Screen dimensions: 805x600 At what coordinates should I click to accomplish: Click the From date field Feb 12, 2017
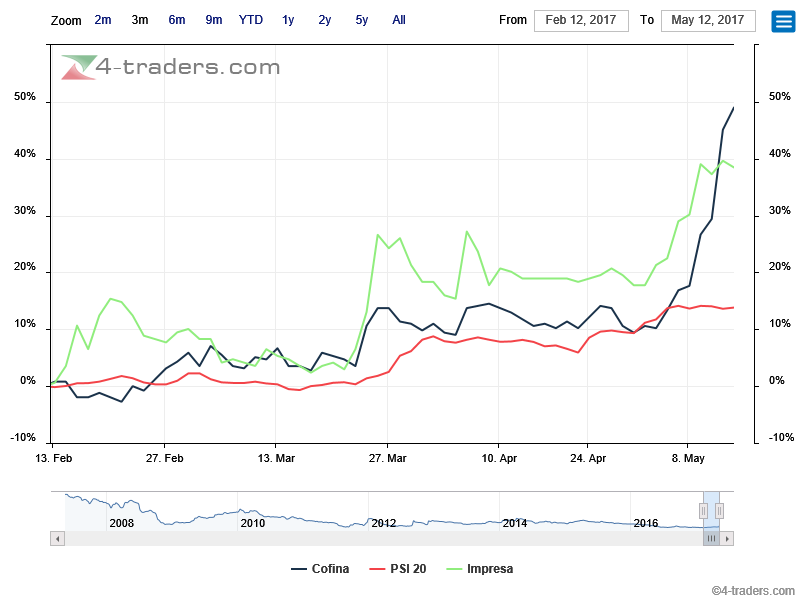click(581, 21)
